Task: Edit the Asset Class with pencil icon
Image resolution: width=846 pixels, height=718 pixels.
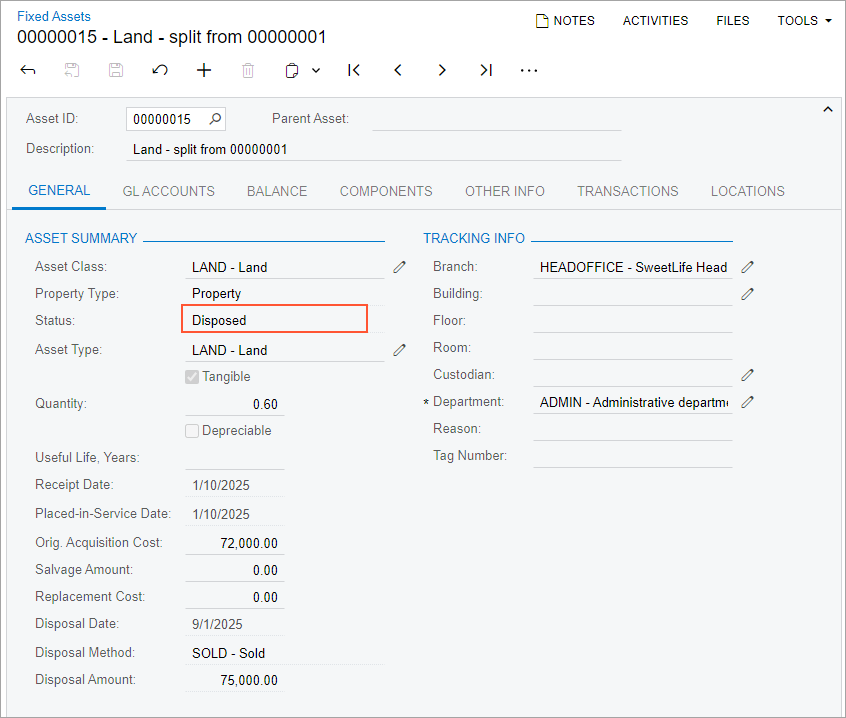Action: click(x=400, y=267)
